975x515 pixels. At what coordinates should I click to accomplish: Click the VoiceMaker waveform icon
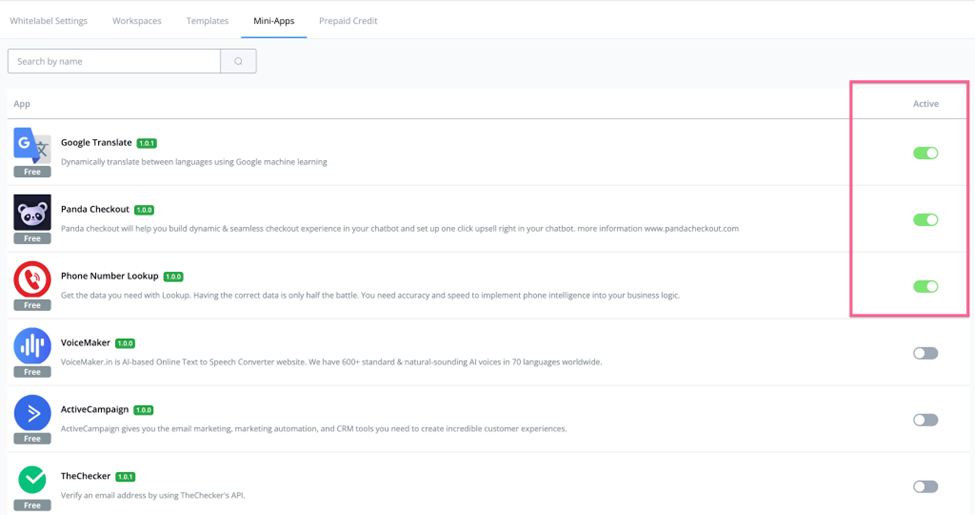32,346
